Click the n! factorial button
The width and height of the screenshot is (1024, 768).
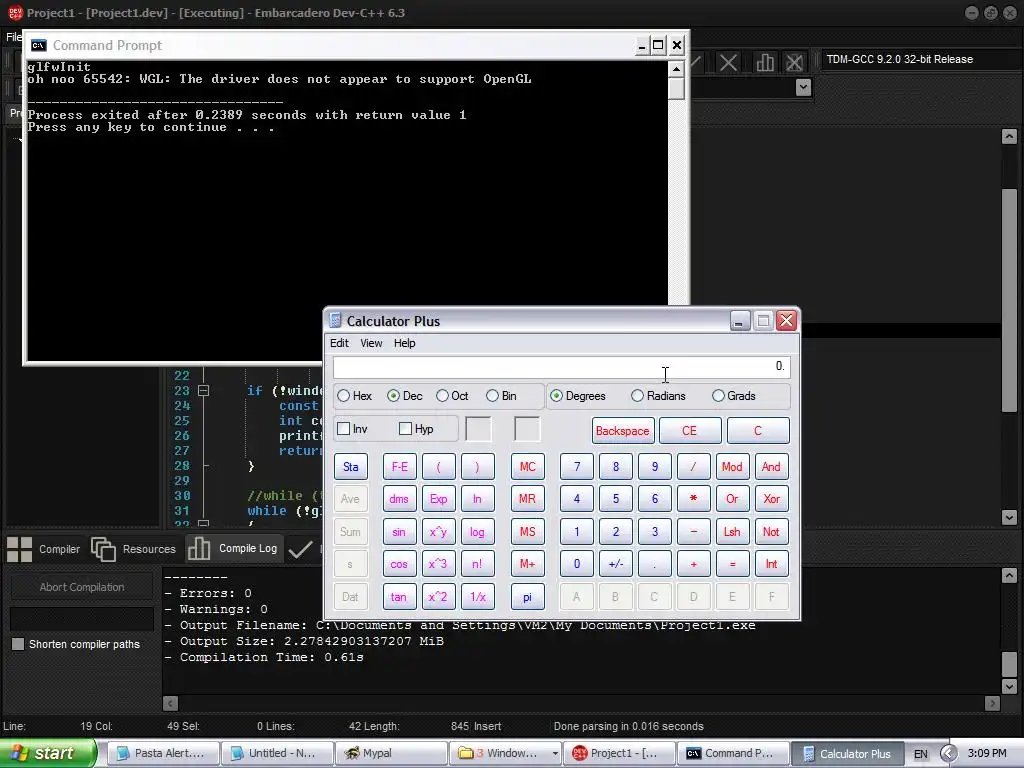click(477, 564)
